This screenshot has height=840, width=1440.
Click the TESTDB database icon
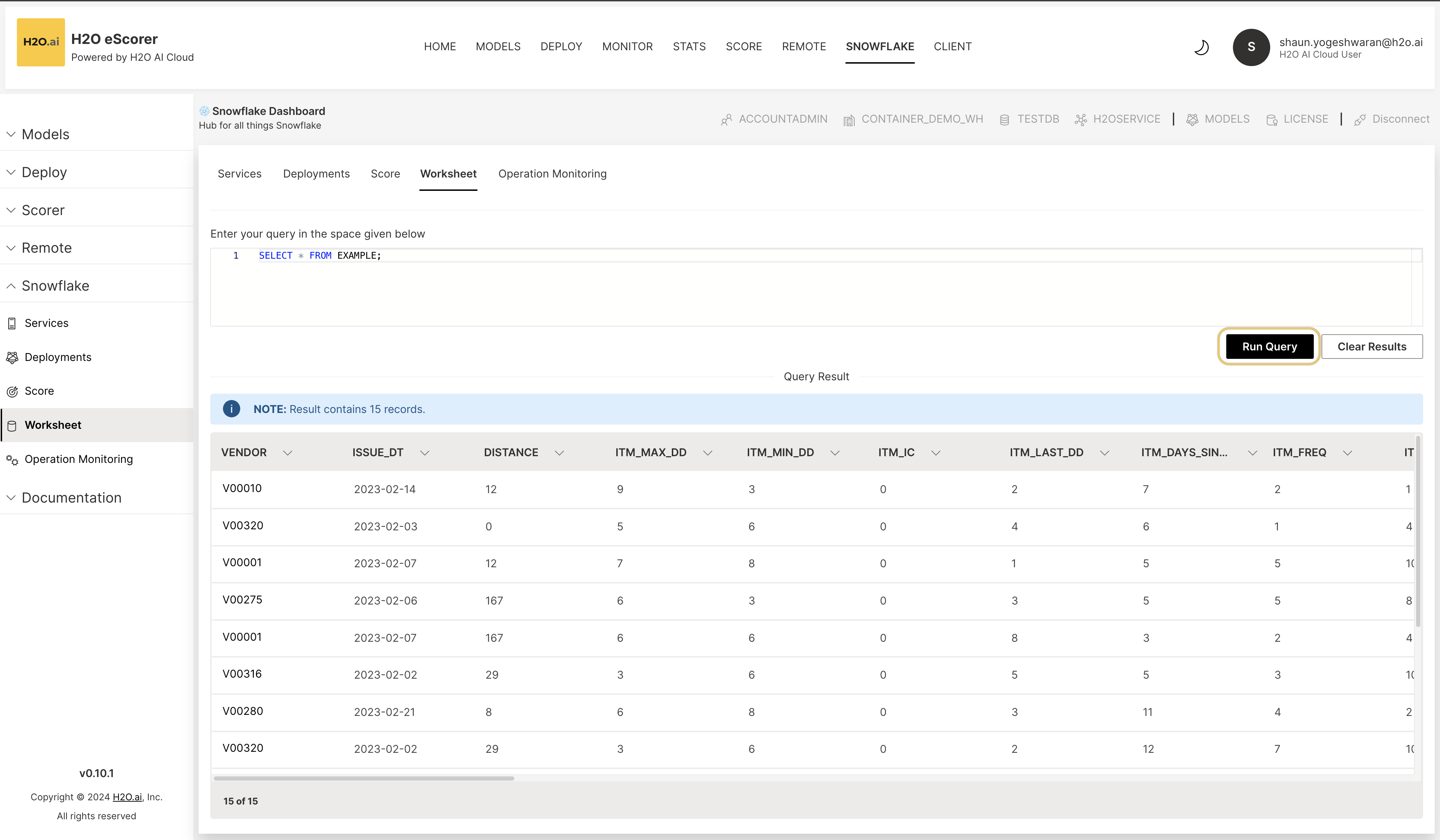1004,119
